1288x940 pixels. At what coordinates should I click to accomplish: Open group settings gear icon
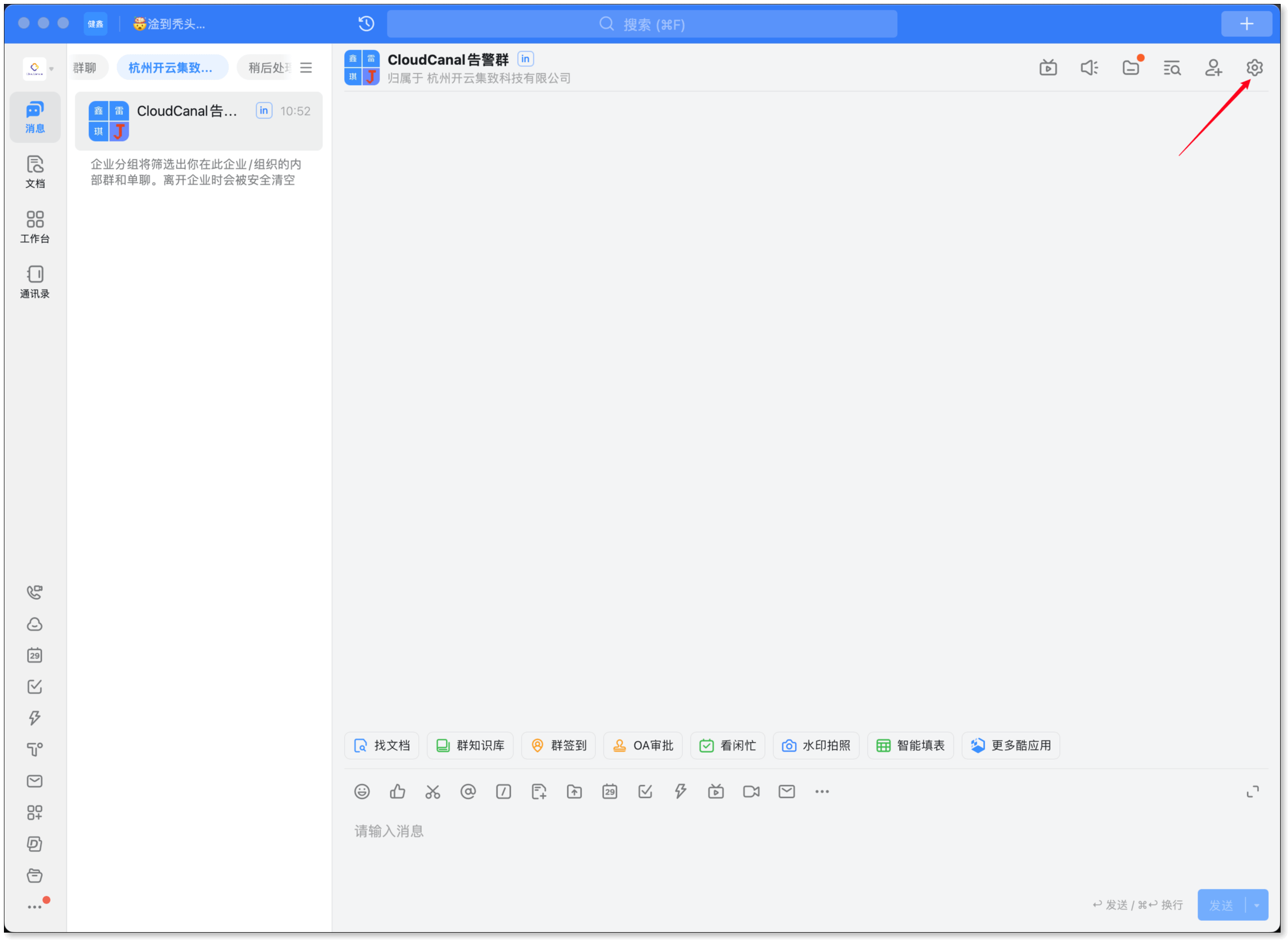1254,68
